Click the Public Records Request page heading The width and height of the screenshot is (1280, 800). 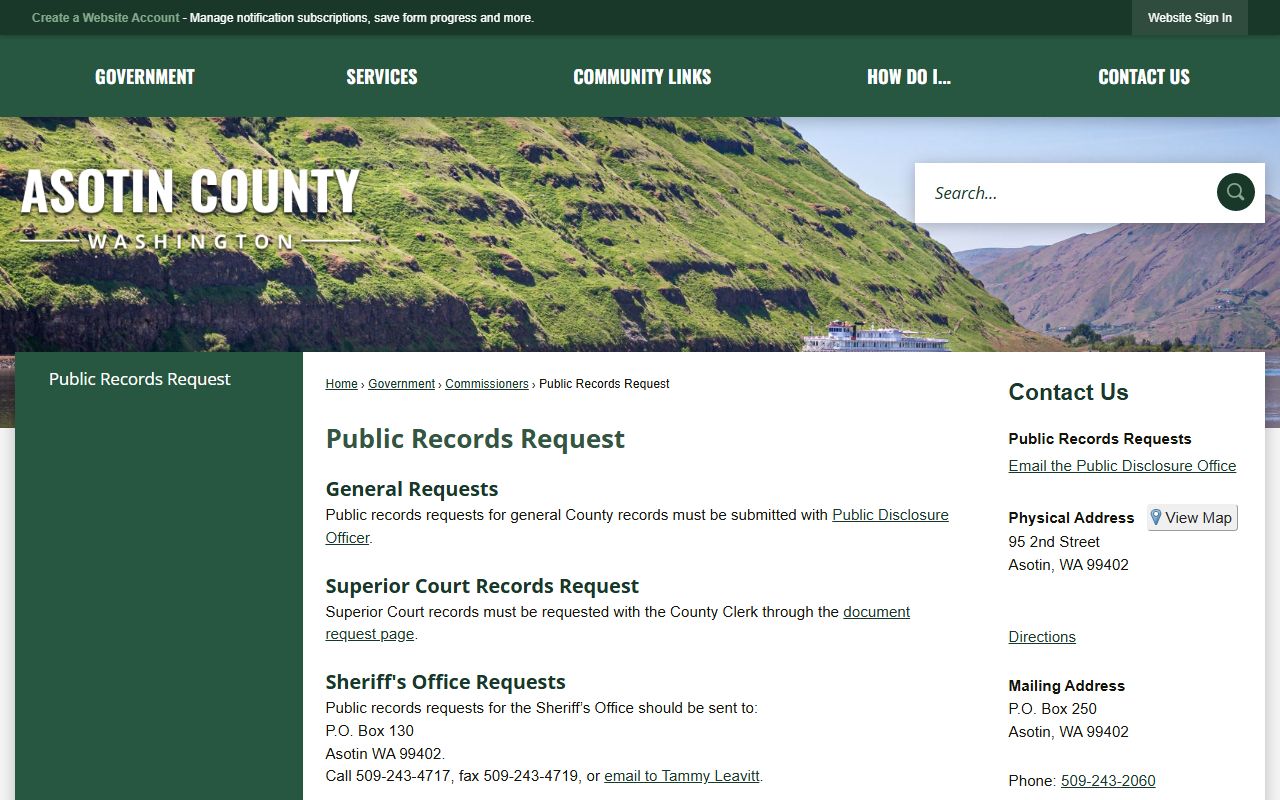click(475, 439)
